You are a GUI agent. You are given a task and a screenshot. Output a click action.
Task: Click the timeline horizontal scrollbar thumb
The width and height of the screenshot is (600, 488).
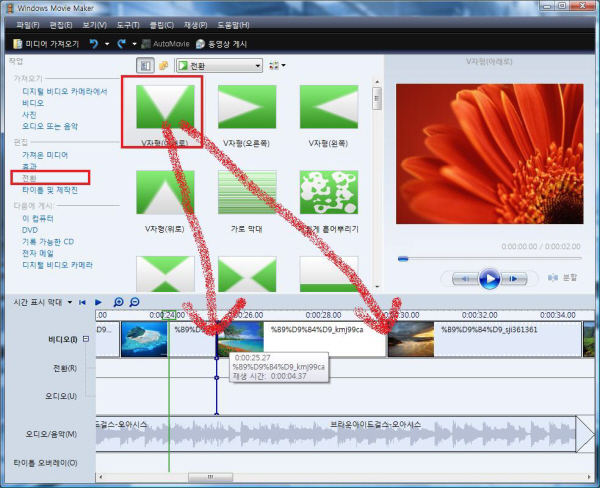(x=210, y=477)
